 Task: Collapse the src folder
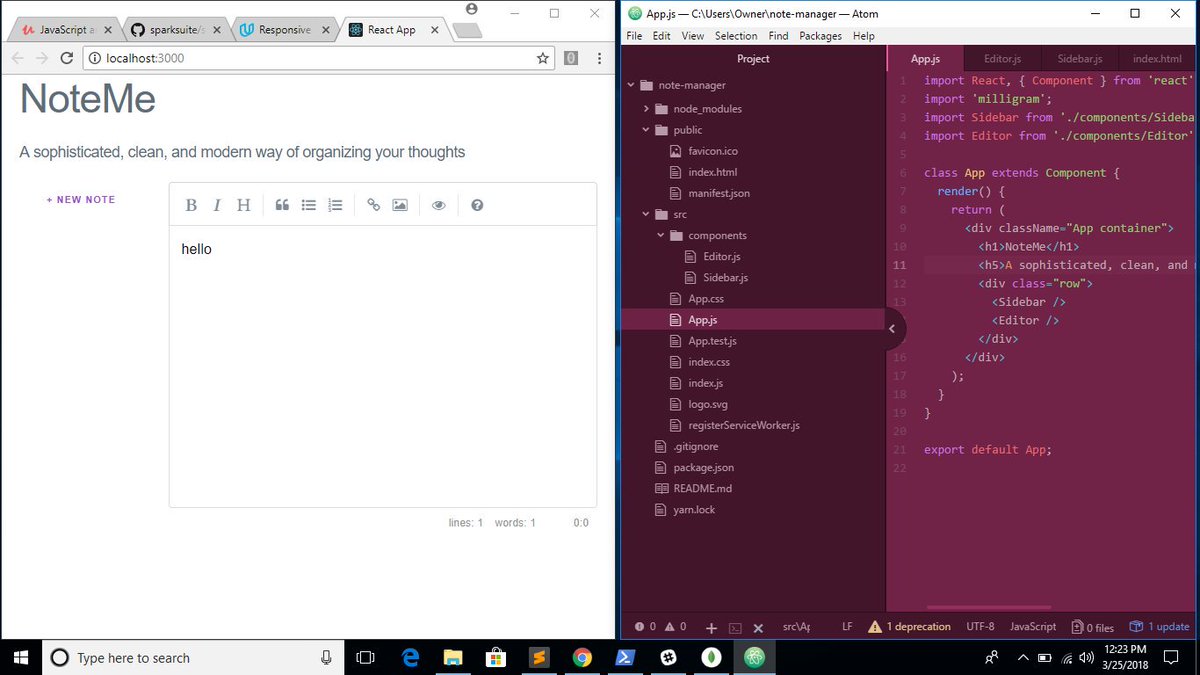(x=646, y=214)
